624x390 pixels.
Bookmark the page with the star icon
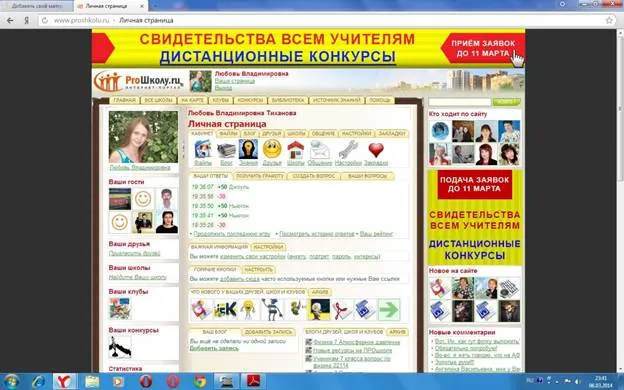pyautogui.click(x=609, y=20)
